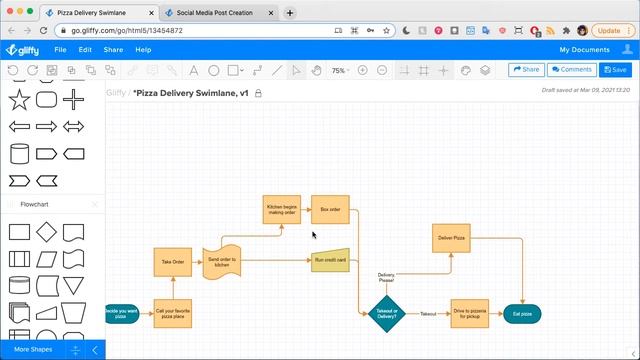
Task: Reload the page in the browser
Action: (43, 31)
